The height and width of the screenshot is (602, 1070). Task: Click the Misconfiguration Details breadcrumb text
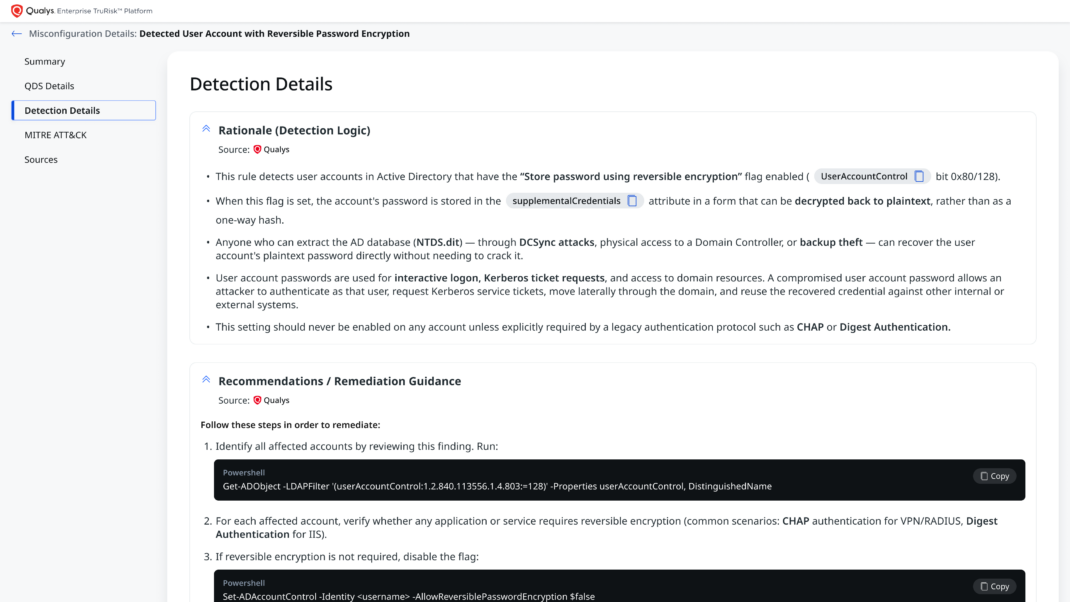point(83,33)
